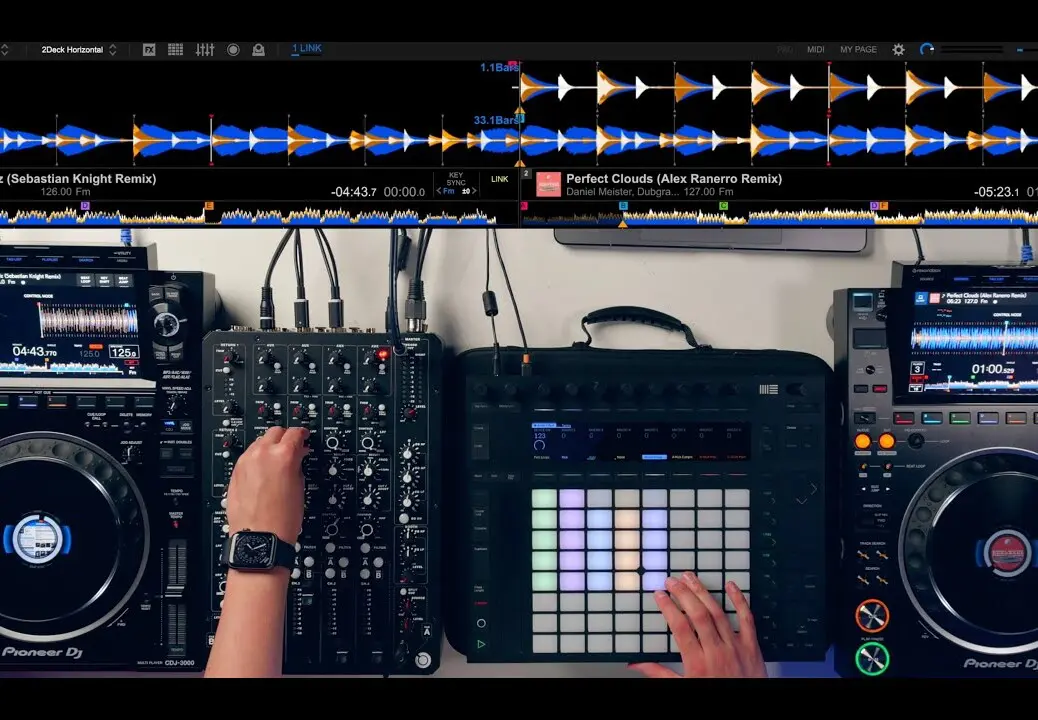Select the Perfect Clouds (Alex Ranerro Remix) title
Viewport: 1038px width, 720px height.
[x=674, y=179]
